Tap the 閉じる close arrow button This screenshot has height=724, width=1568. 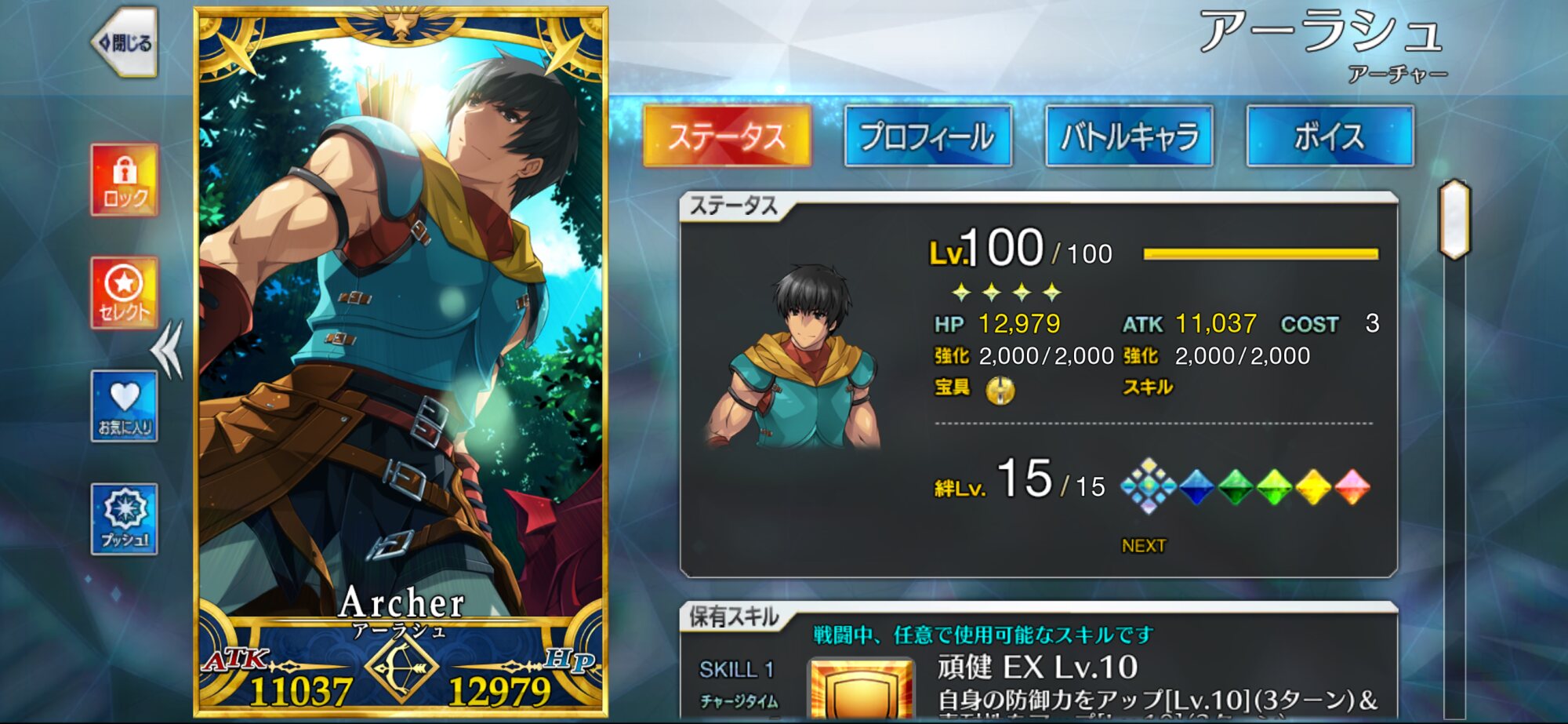[125, 42]
